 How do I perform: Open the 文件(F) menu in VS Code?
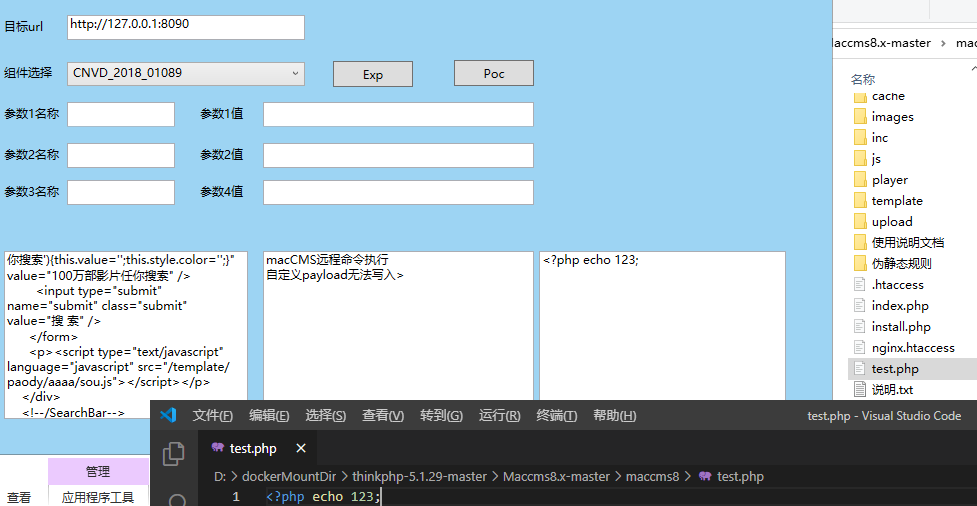point(212,416)
